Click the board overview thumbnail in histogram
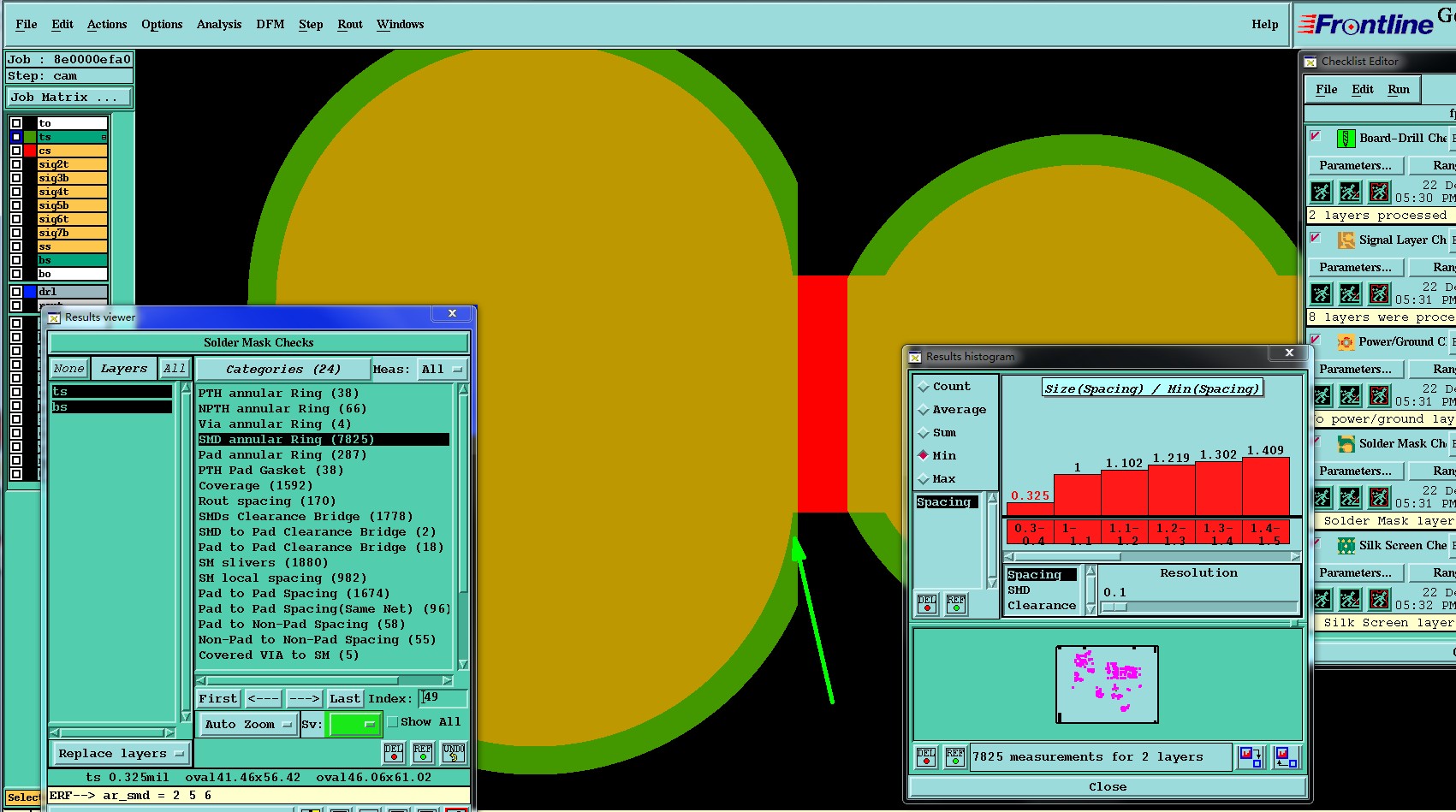The width and height of the screenshot is (1456, 812). tap(1107, 685)
